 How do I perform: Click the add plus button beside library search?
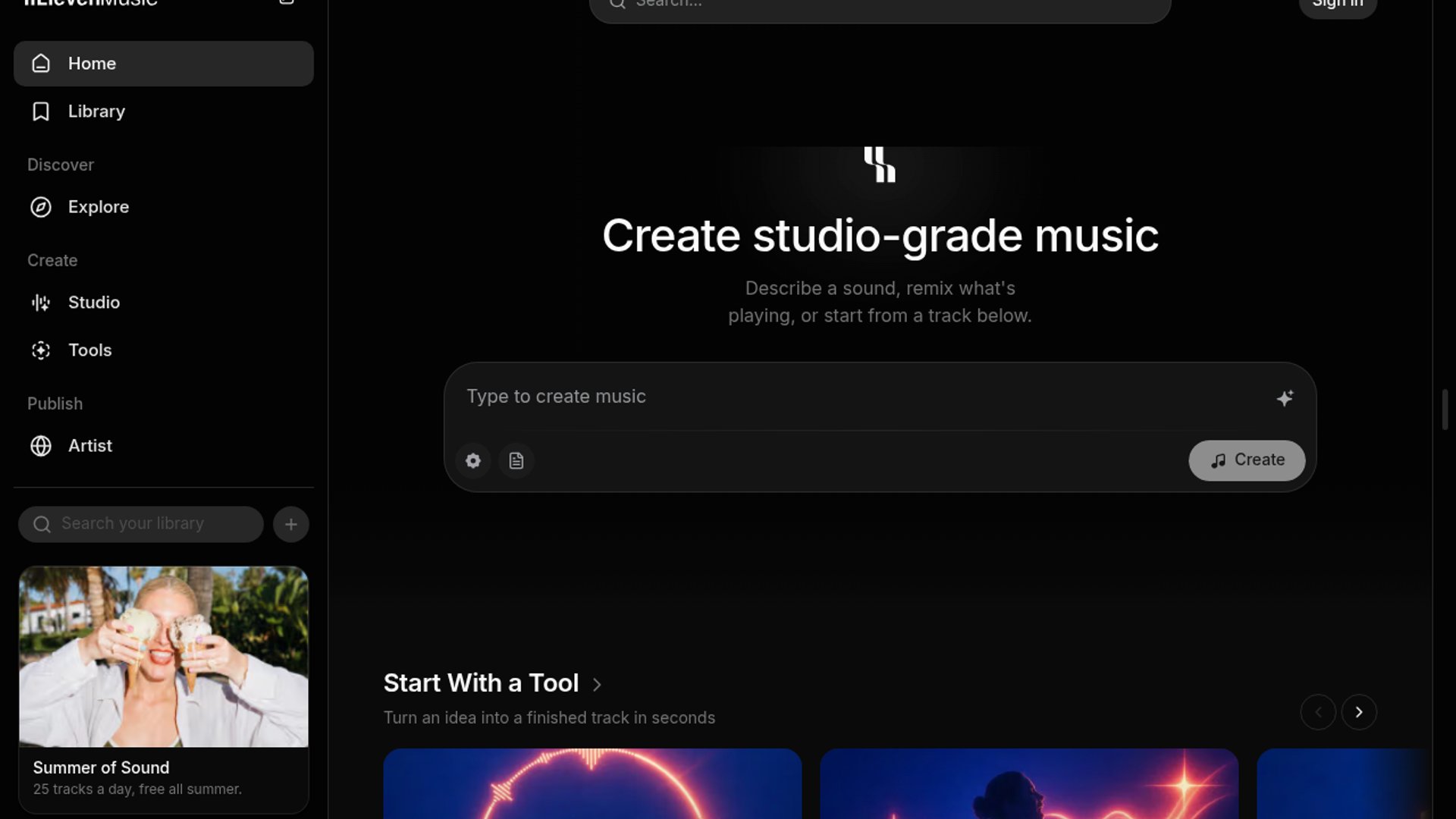291,524
